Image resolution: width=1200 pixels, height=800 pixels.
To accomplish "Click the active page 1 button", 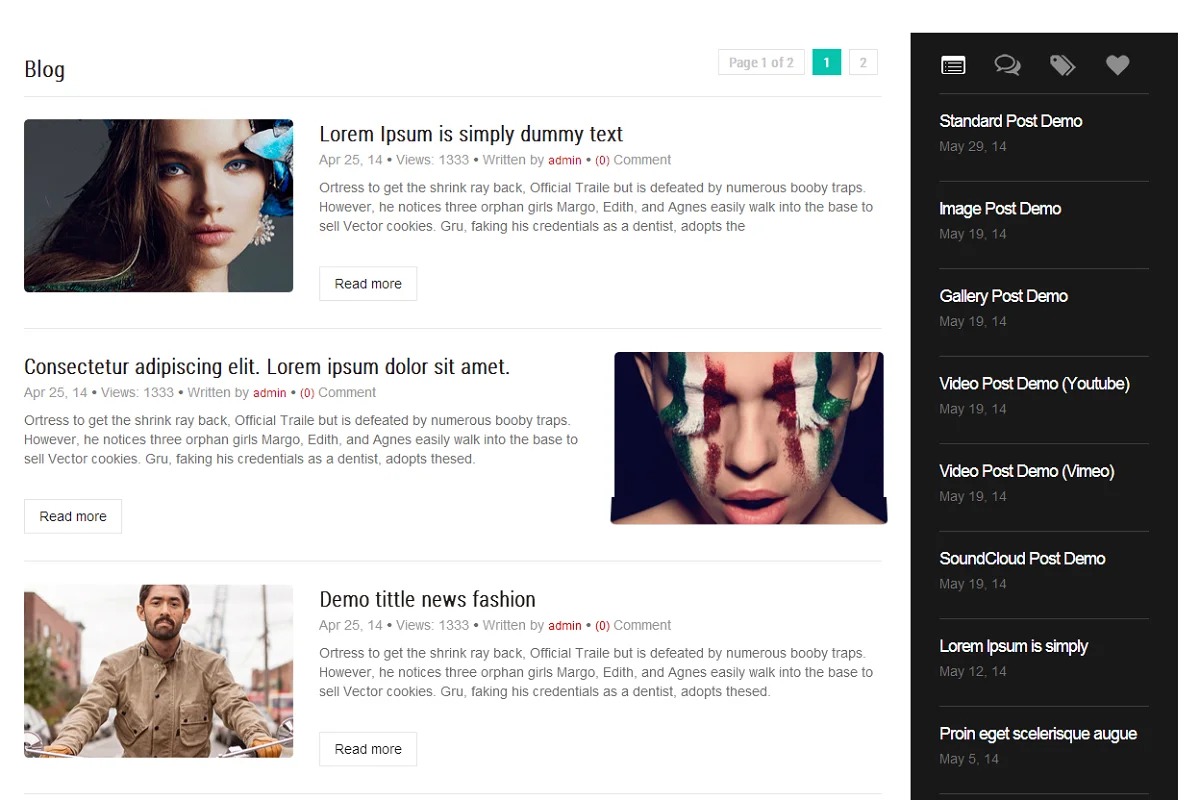I will pos(826,62).
